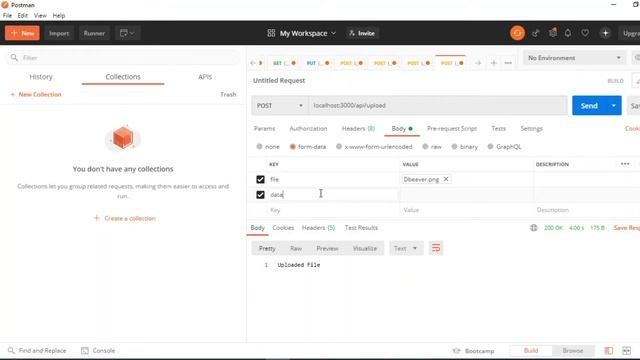Open the POST method dropdown
This screenshot has height=360, width=640.
pos(280,105)
